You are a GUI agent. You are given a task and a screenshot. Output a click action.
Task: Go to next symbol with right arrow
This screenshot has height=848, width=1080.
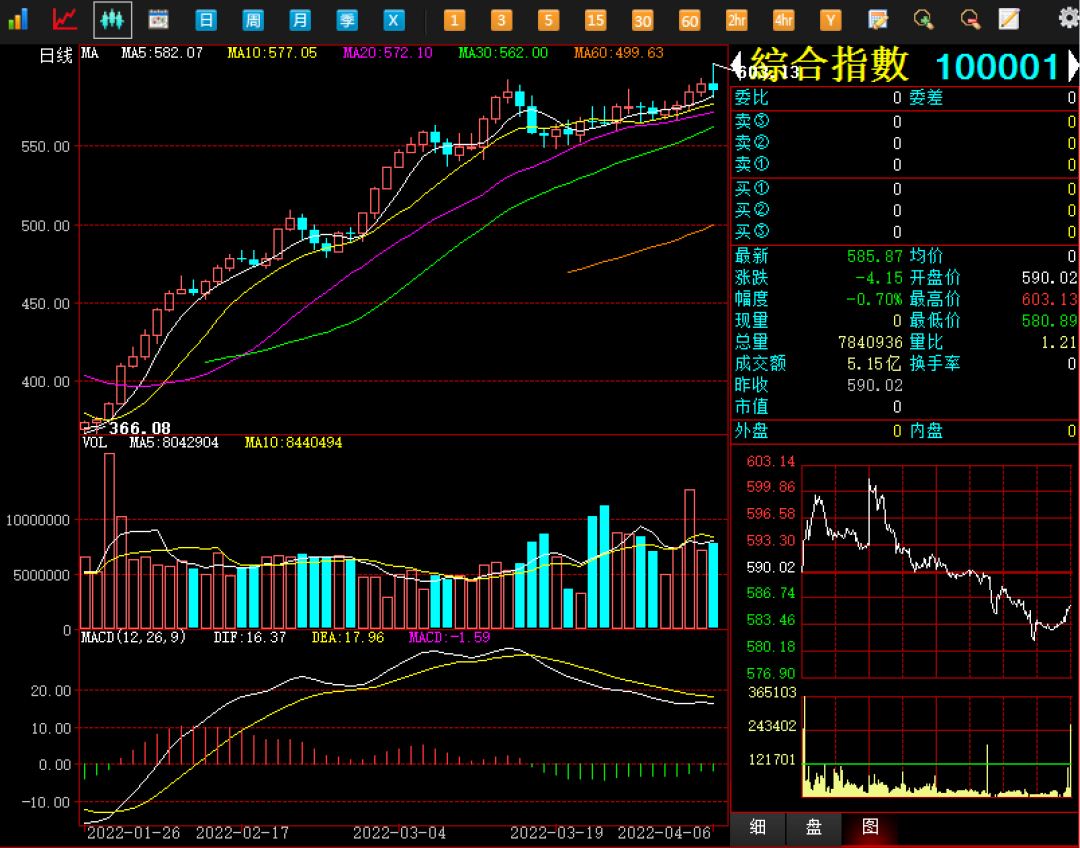click(1072, 66)
